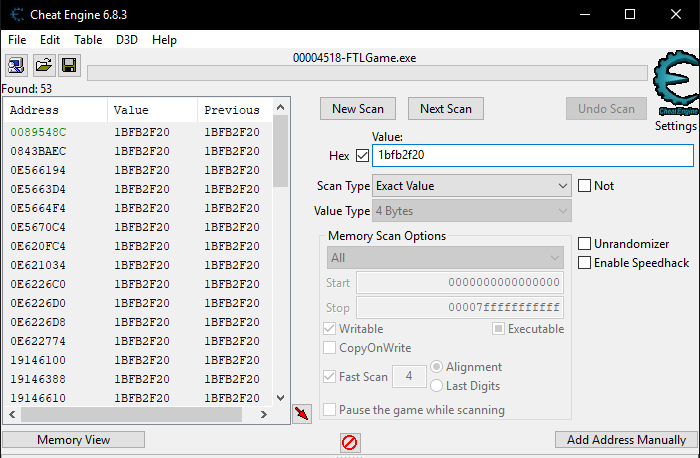
Task: Open the Help menu
Action: click(x=164, y=40)
